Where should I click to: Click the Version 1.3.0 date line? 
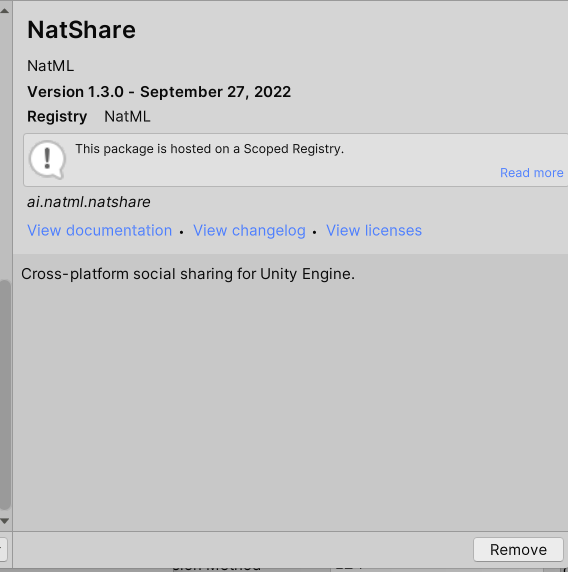(159, 92)
